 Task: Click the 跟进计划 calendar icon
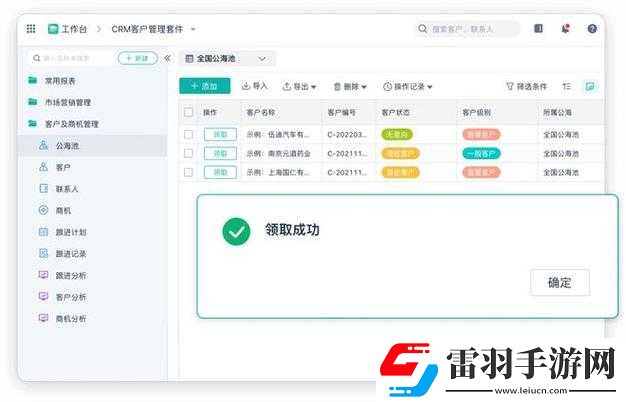(44, 232)
